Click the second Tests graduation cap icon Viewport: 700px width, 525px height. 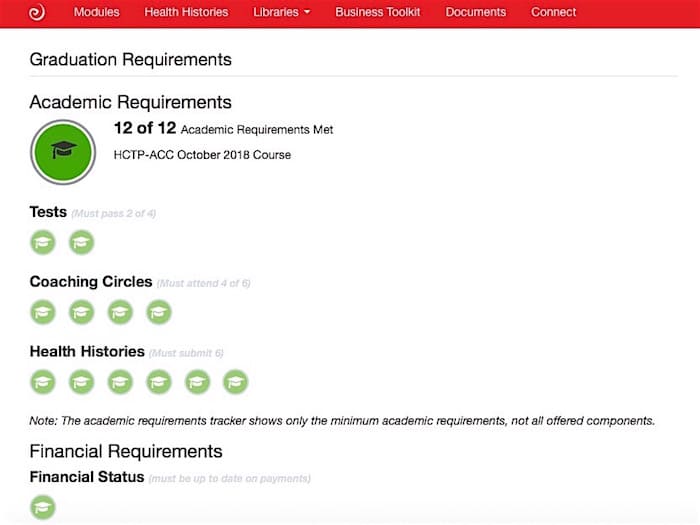(81, 242)
